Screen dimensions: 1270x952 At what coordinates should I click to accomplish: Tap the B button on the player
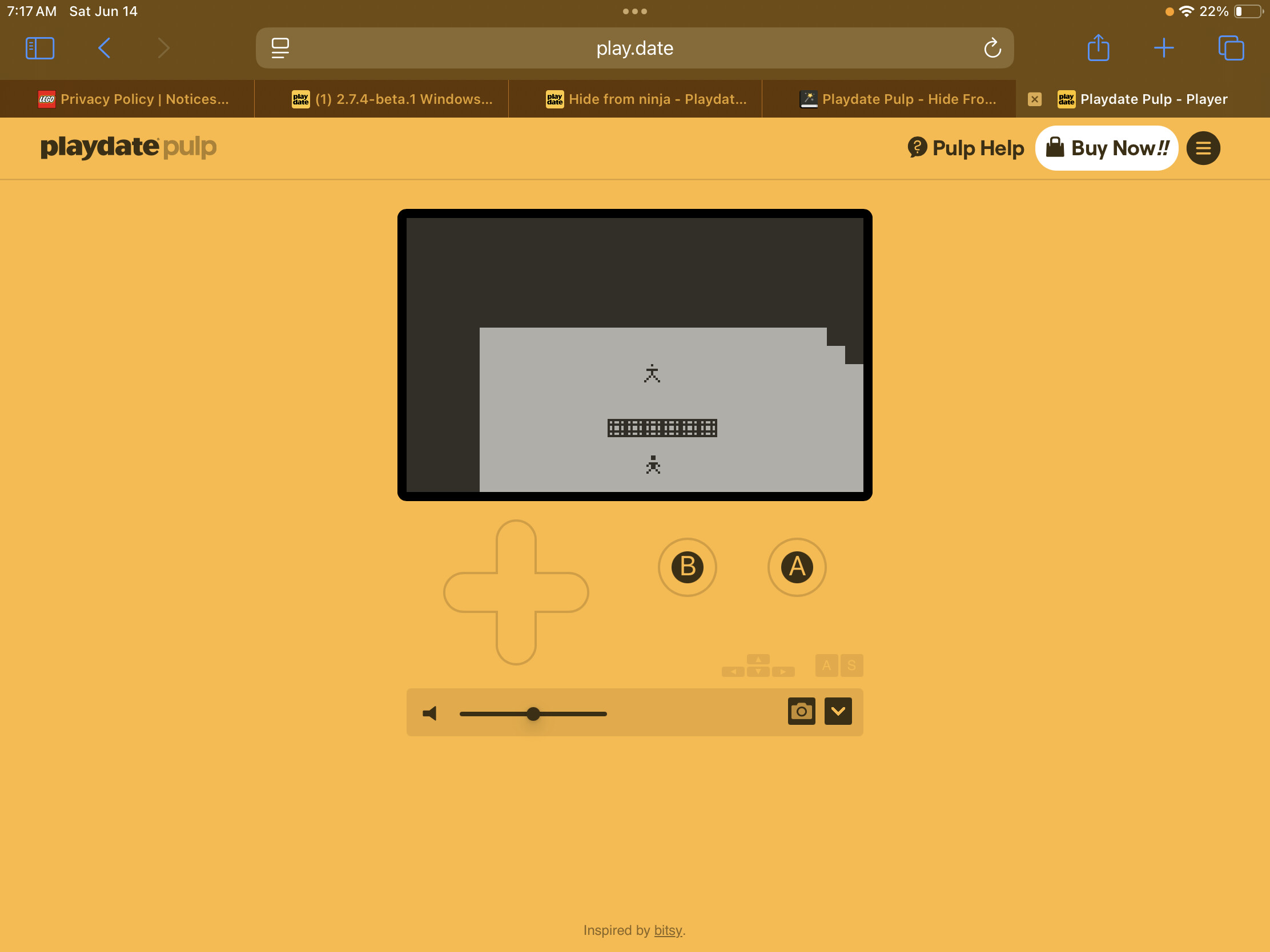(687, 567)
